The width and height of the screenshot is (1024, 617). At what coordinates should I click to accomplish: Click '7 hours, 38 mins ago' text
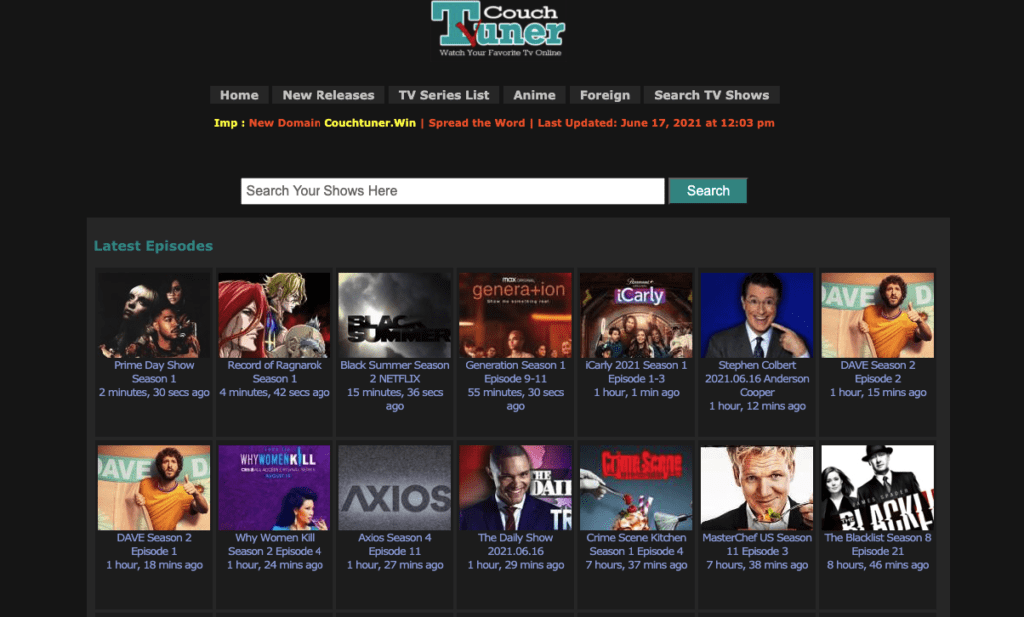tap(757, 565)
